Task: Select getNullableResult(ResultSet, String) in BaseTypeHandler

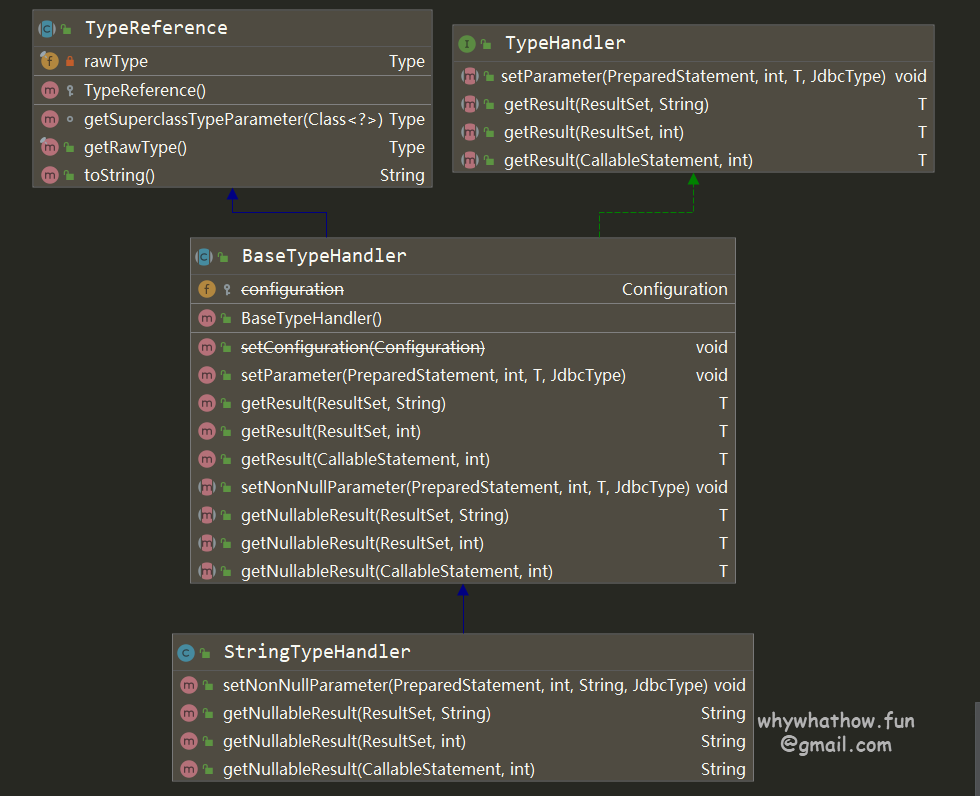Action: tap(375, 516)
